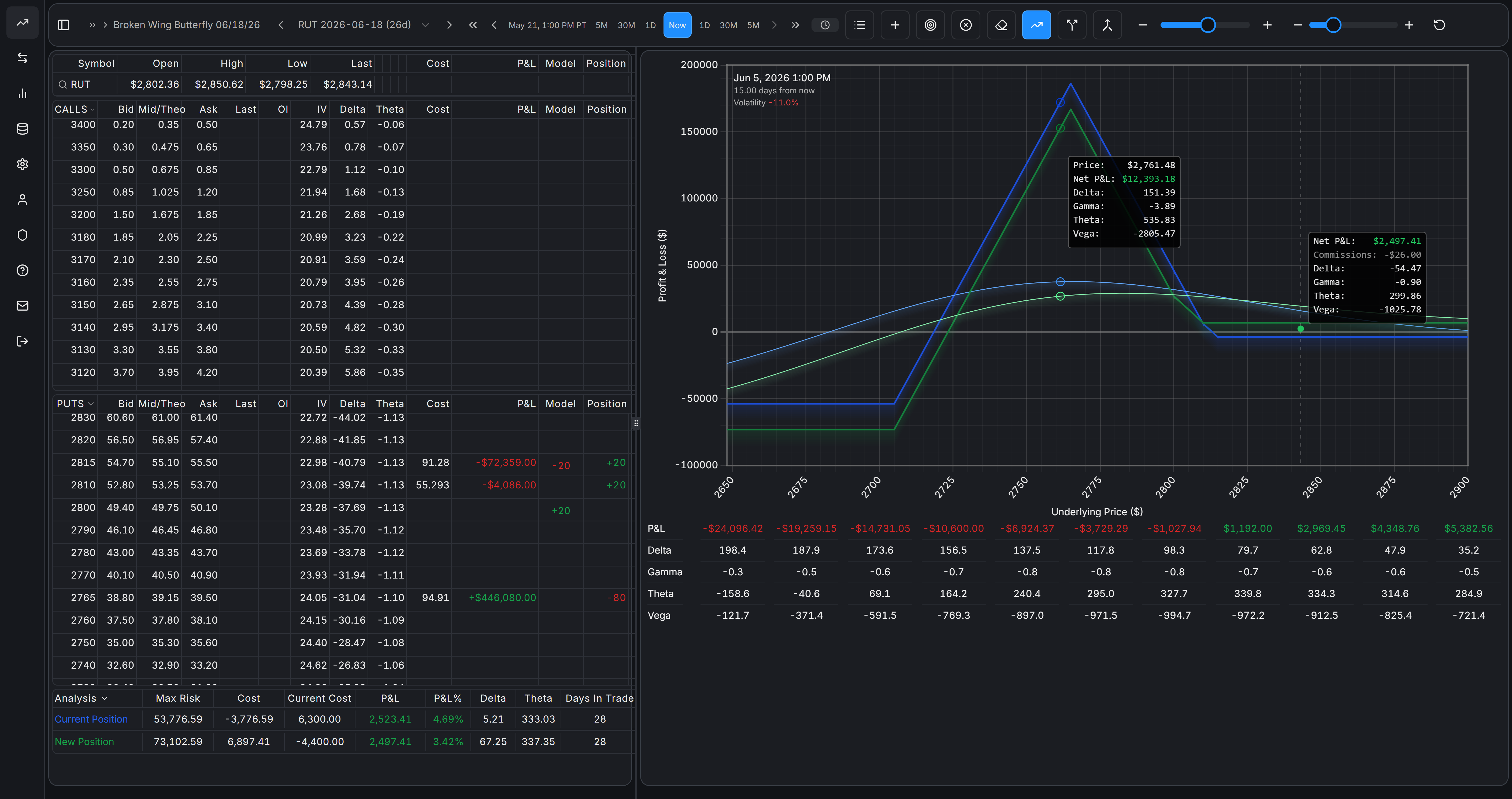Toggle the highlighted chart line button
This screenshot has height=799, width=1512.
tap(1037, 25)
